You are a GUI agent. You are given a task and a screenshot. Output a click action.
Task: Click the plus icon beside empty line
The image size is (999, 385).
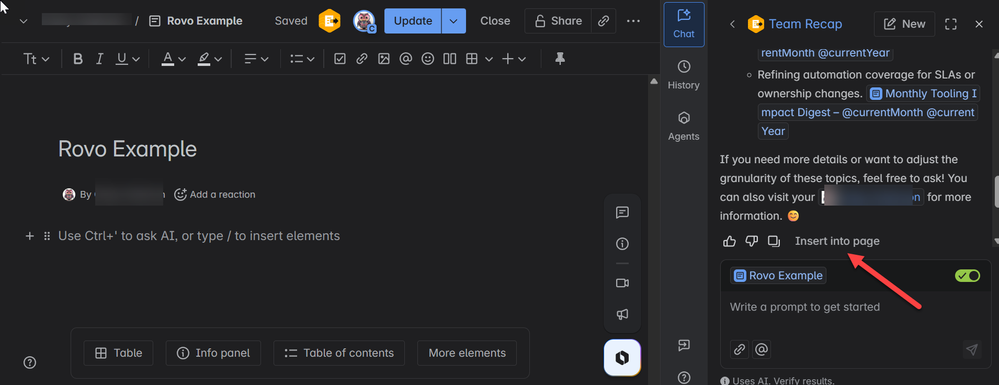29,236
